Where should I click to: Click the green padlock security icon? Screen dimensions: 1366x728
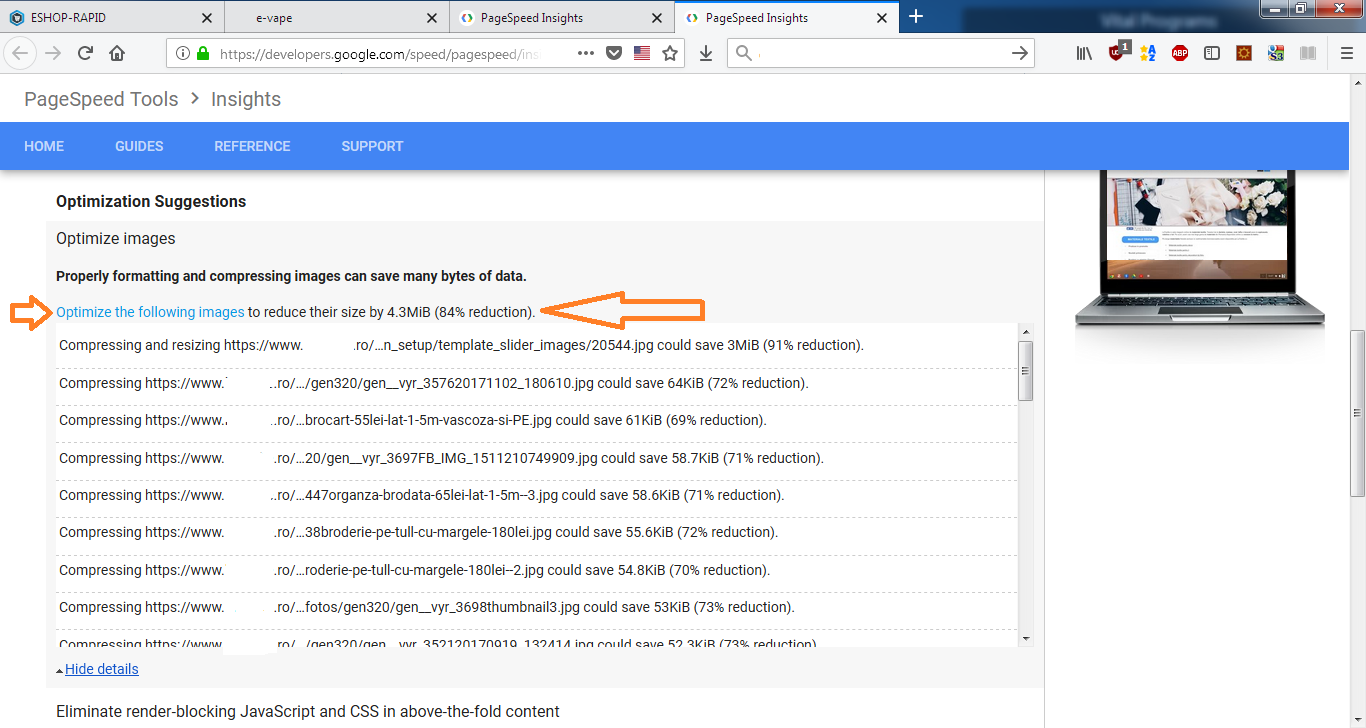[x=203, y=53]
